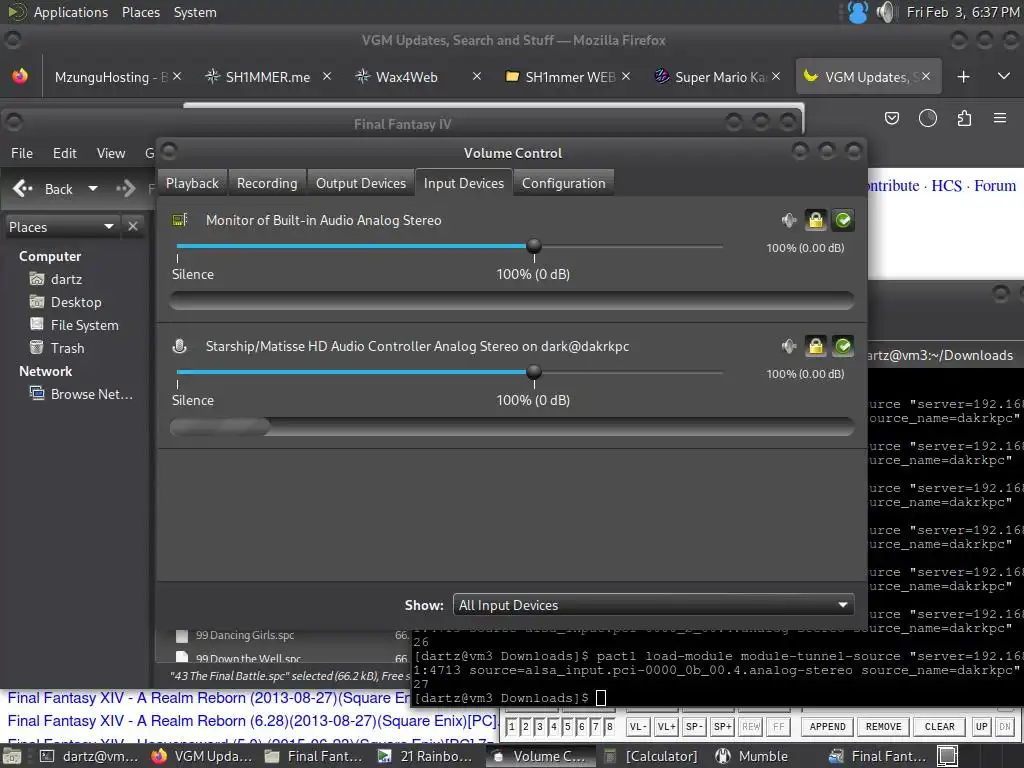1024x768 pixels.
Task: Click the VL- volume down button
Action: pyautogui.click(x=638, y=726)
